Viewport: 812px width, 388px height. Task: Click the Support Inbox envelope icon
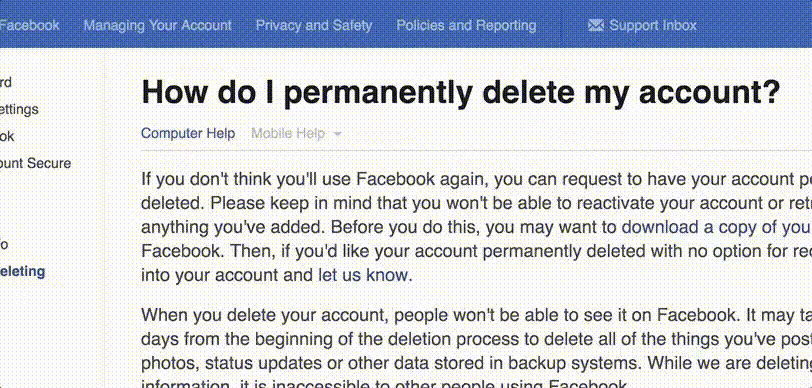596,25
